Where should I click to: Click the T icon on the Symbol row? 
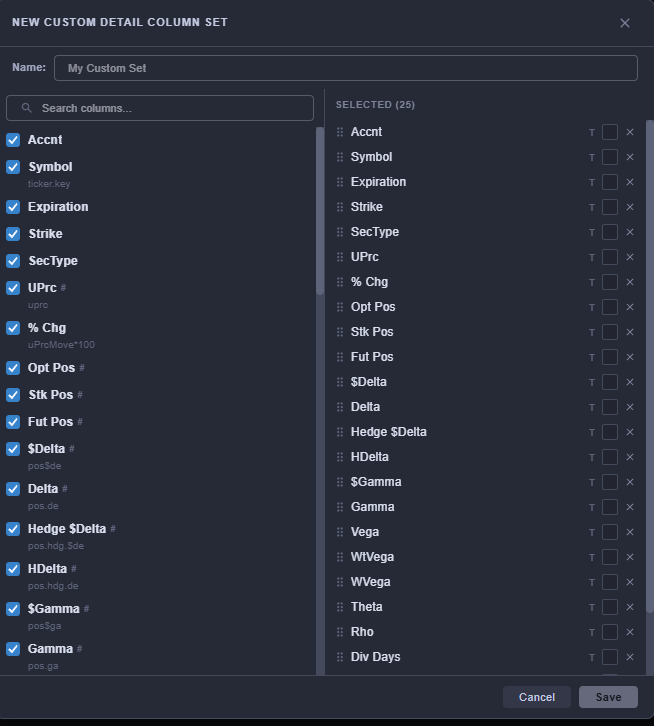click(592, 157)
